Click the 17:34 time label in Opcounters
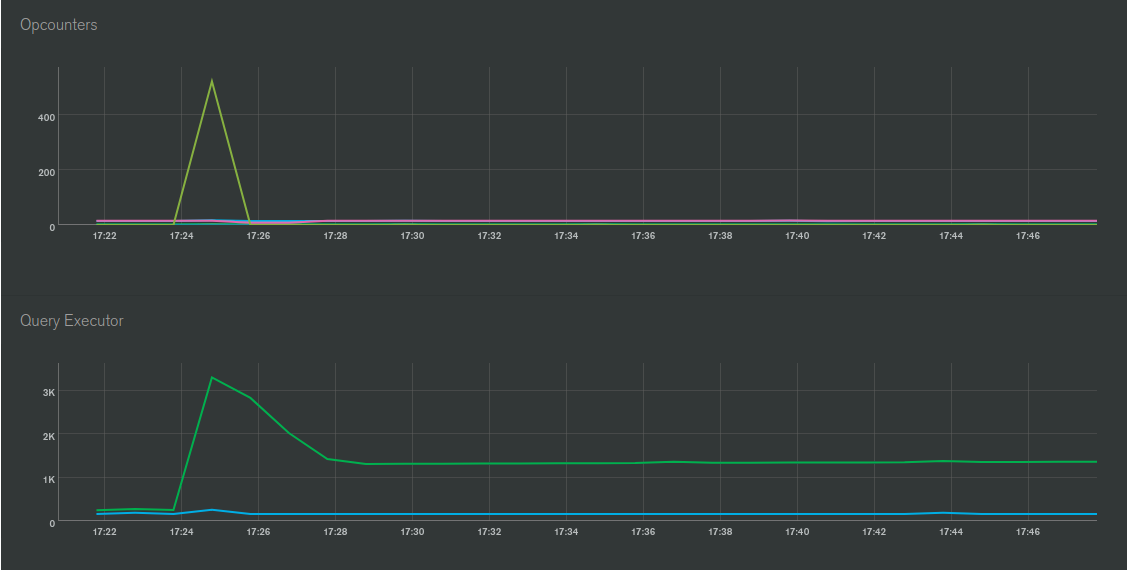1128x570 pixels. pyautogui.click(x=566, y=236)
